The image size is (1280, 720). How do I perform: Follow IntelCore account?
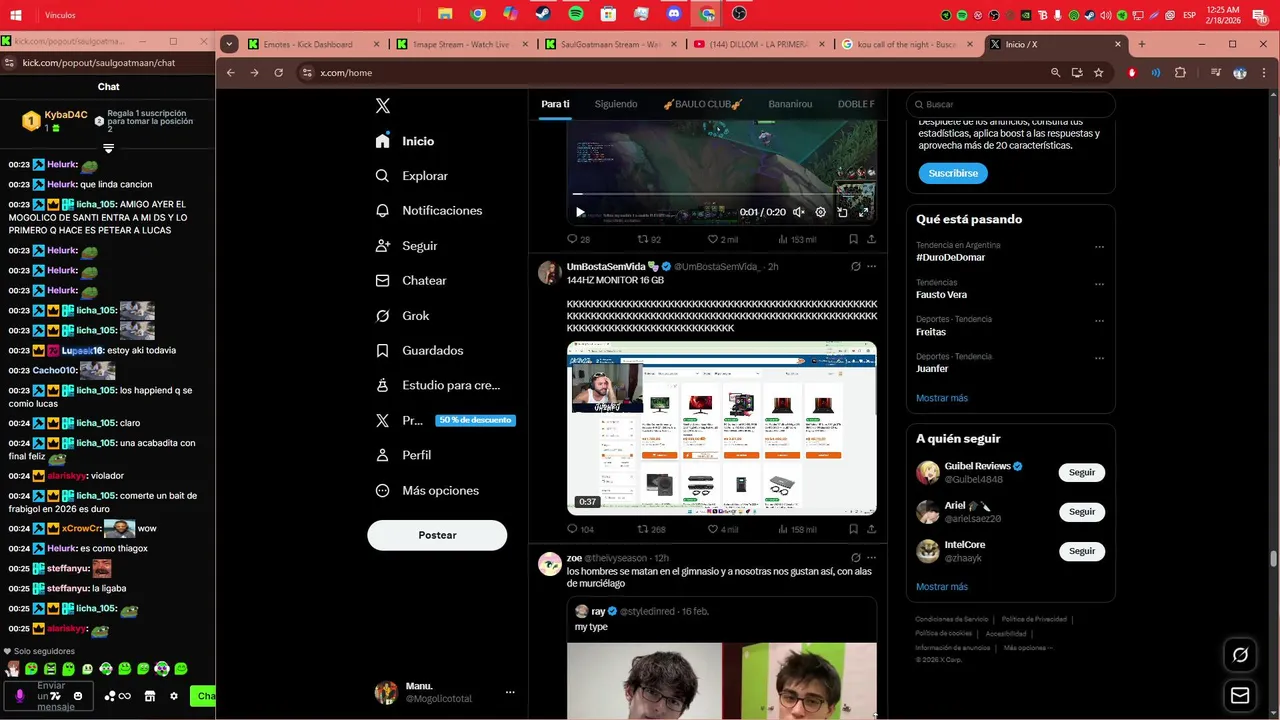coord(1082,551)
